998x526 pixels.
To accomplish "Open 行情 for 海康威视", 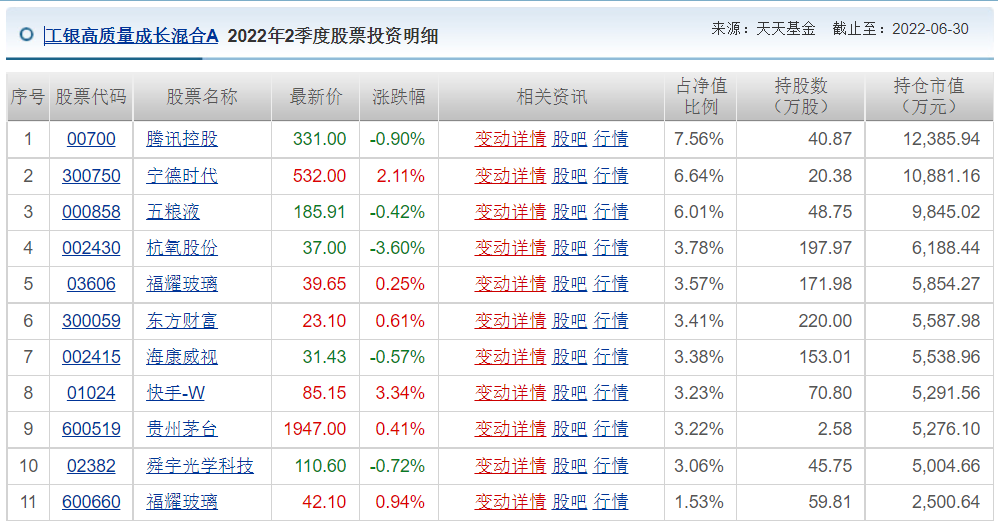I will pos(610,357).
